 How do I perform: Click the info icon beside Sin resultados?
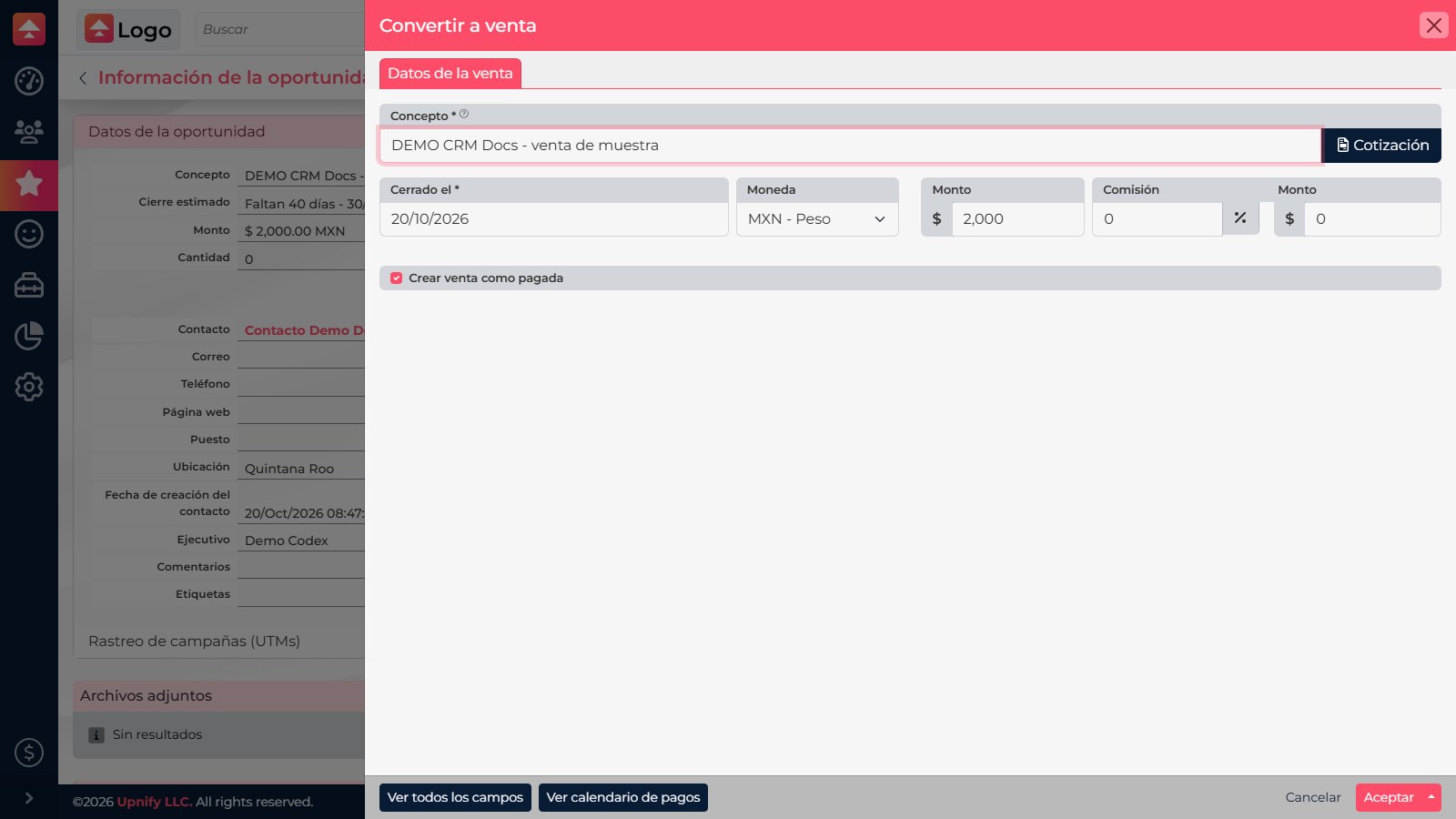point(96,735)
